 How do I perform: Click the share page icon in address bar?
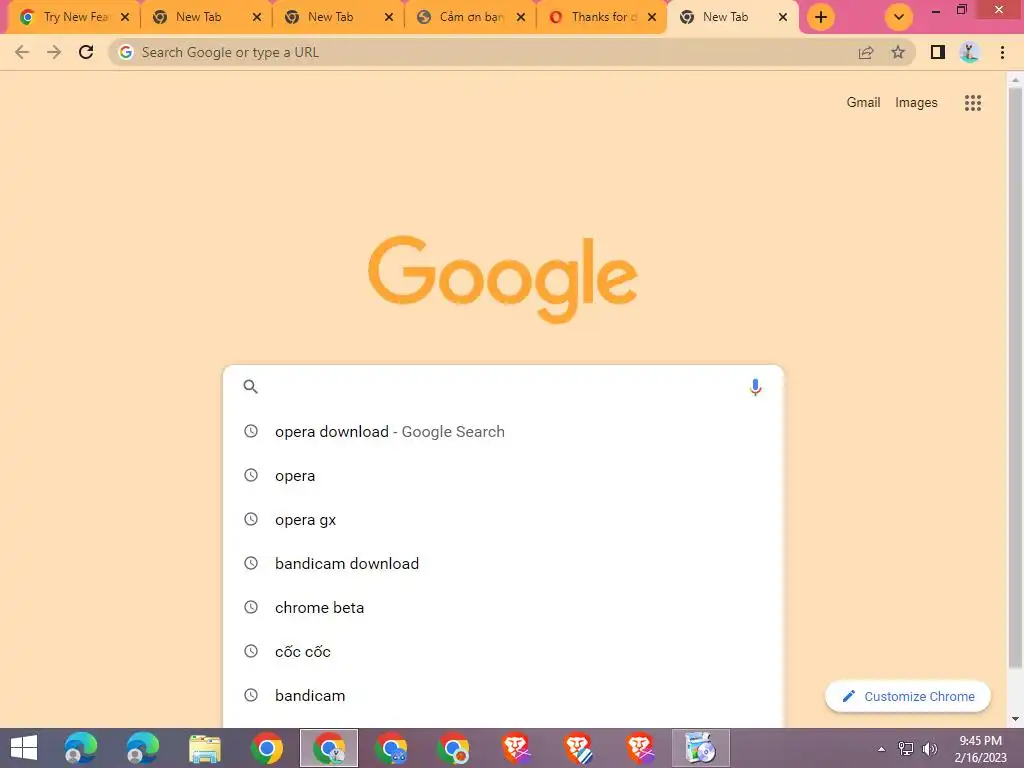pyautogui.click(x=866, y=52)
